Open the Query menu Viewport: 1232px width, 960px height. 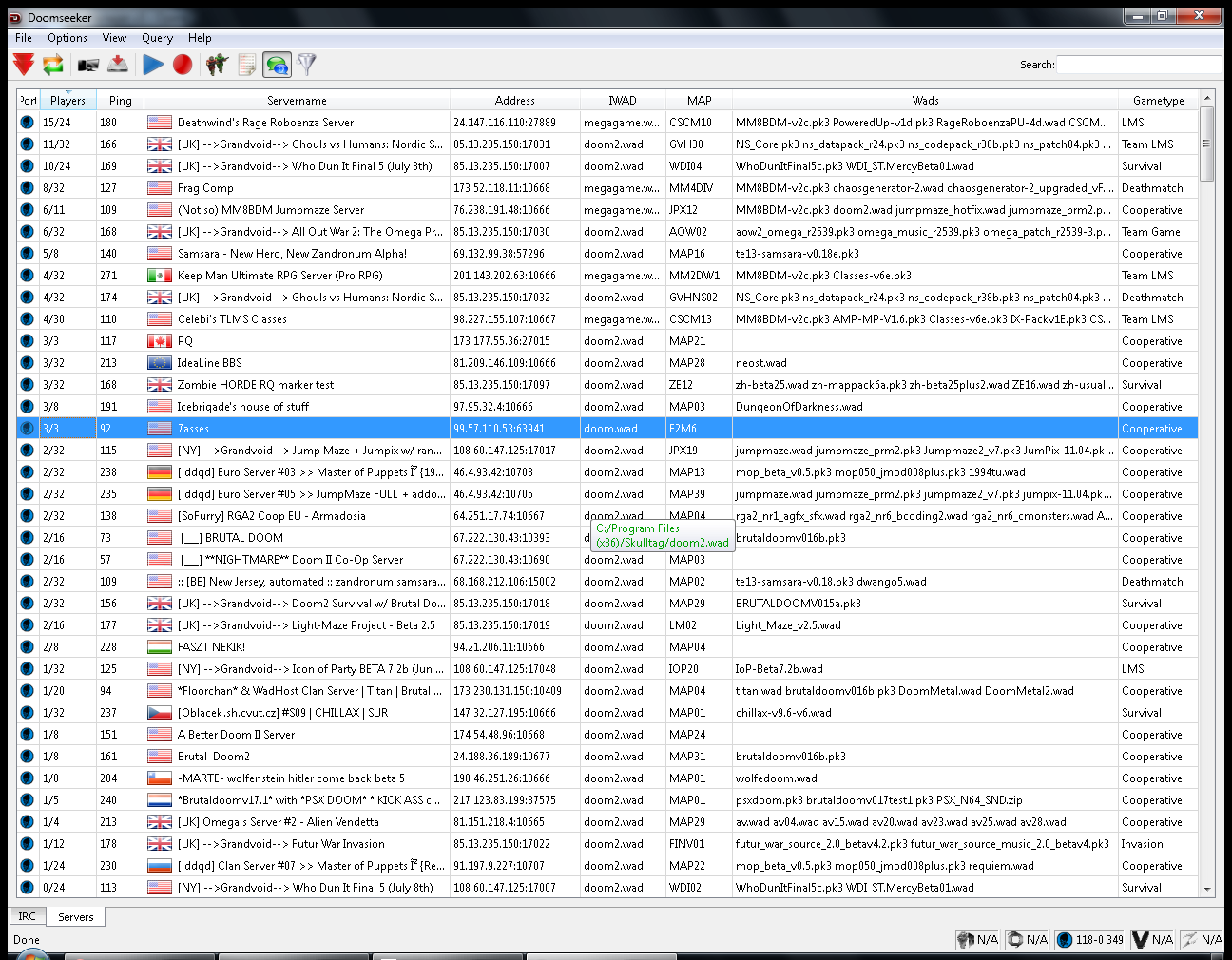pyautogui.click(x=157, y=38)
